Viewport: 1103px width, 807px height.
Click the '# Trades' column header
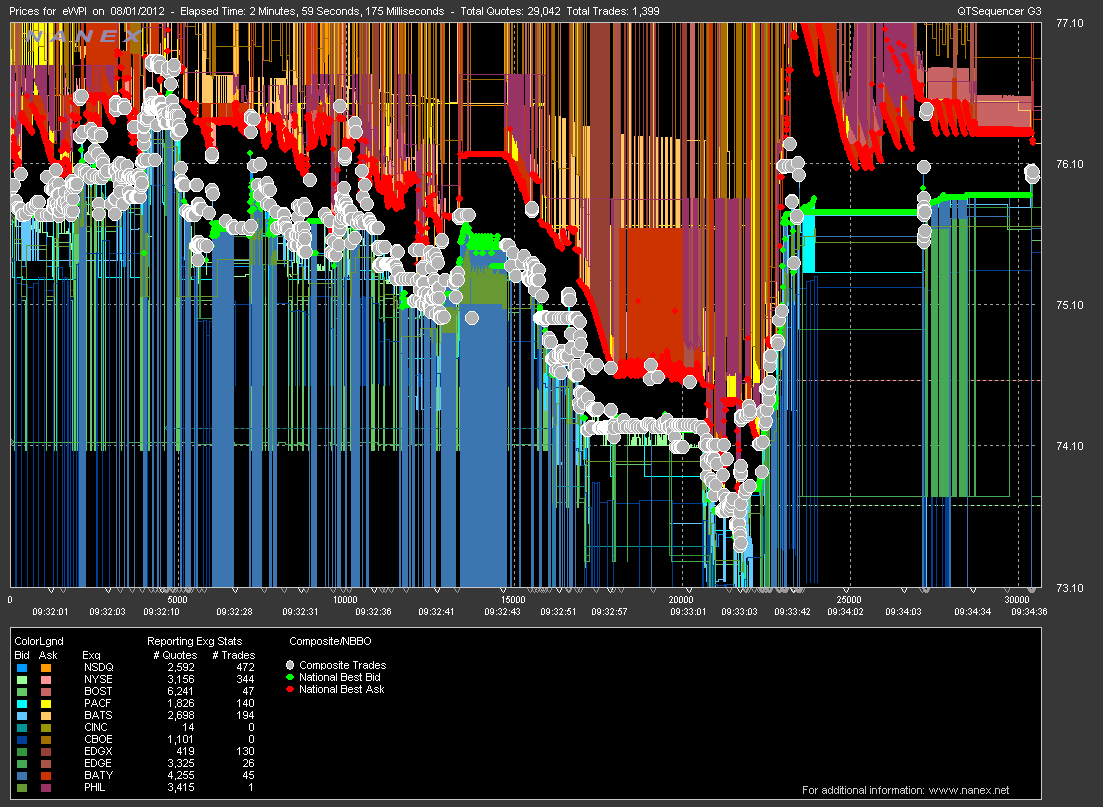pos(234,656)
